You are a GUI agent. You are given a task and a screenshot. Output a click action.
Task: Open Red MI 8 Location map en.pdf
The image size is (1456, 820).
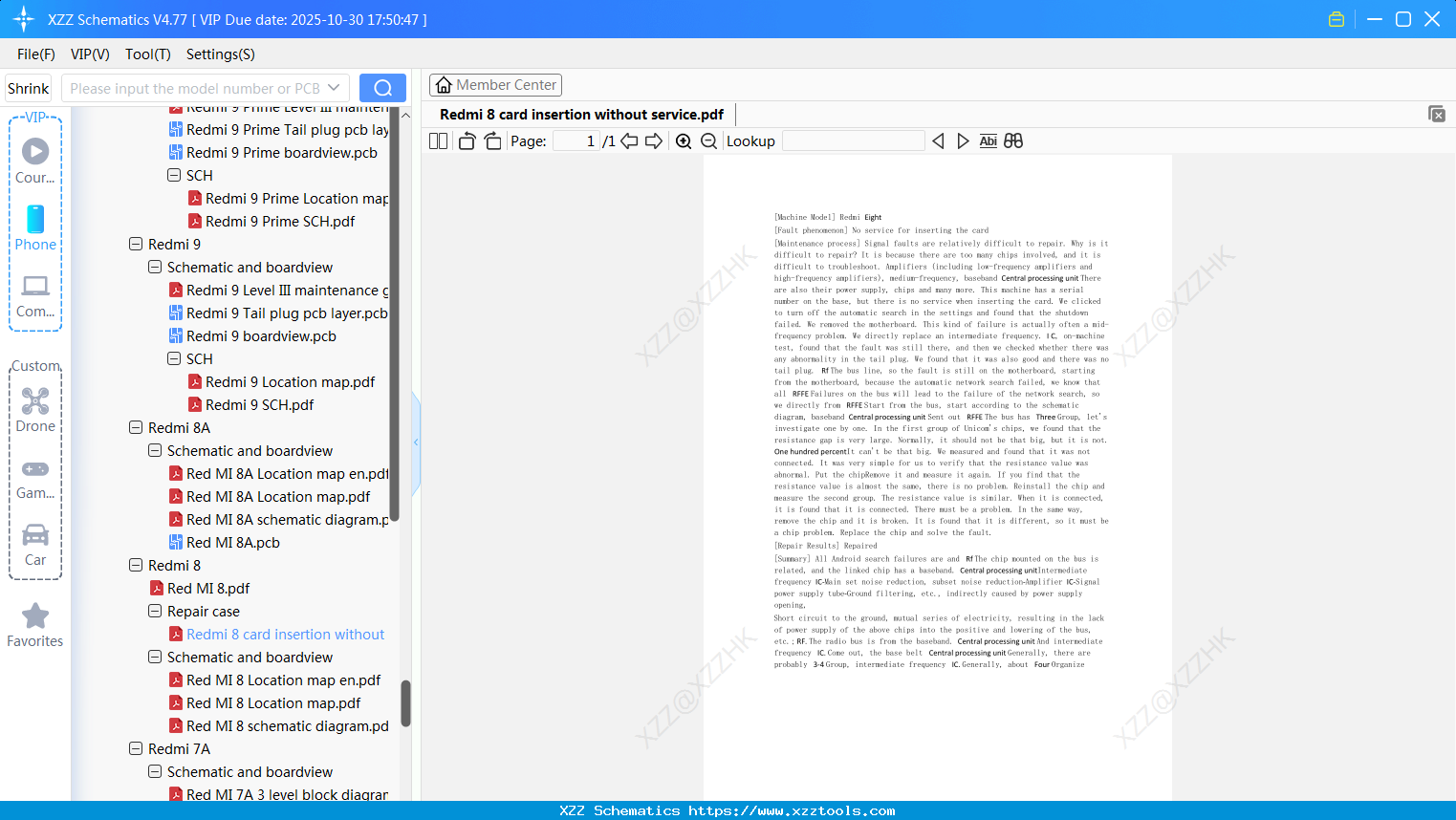point(283,680)
